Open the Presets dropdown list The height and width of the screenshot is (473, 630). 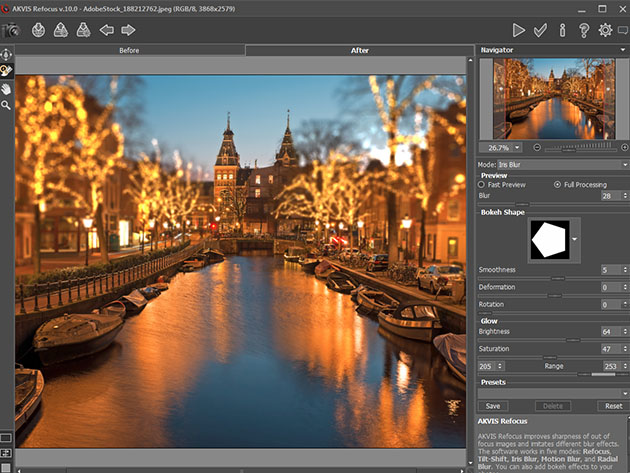tap(553, 393)
